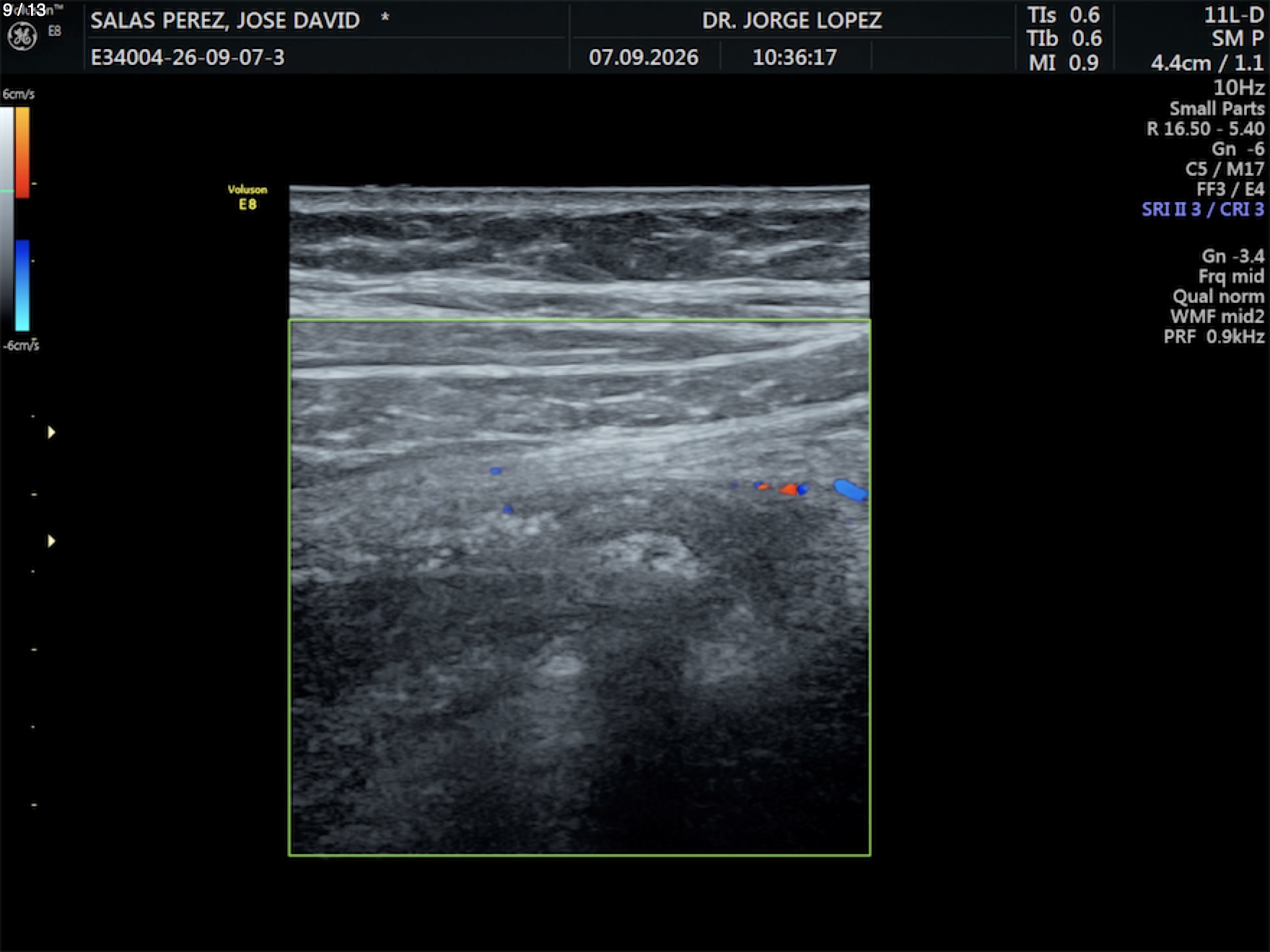
Task: Click the small blue flow dot at center
Action: click(x=496, y=471)
